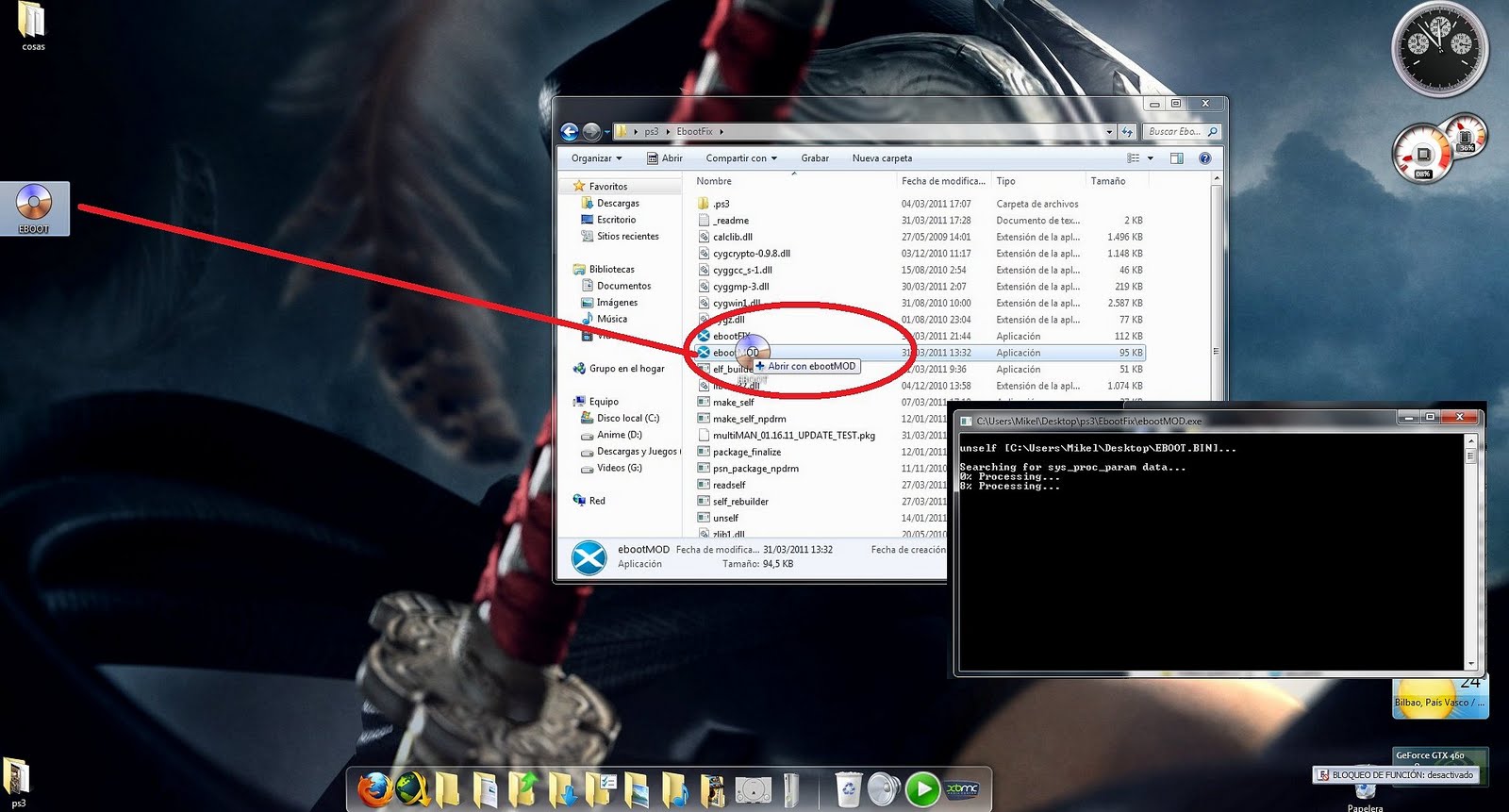Select Favoritos in navigation pane
Screen dimensions: 1509x812
[607, 187]
